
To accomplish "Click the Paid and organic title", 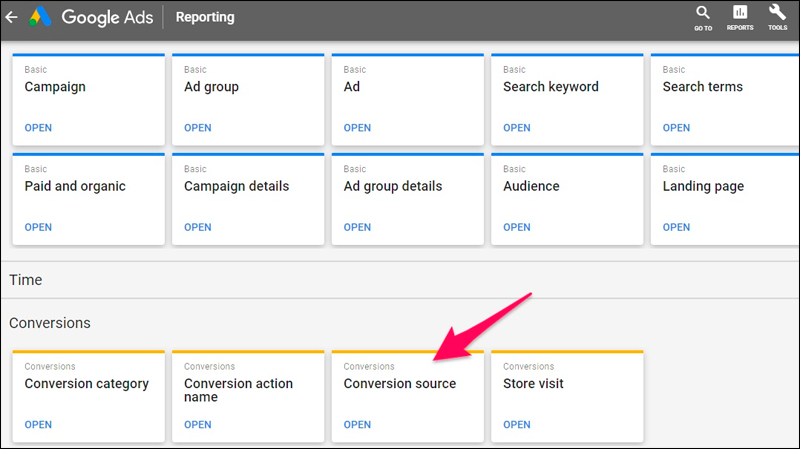I will [75, 186].
